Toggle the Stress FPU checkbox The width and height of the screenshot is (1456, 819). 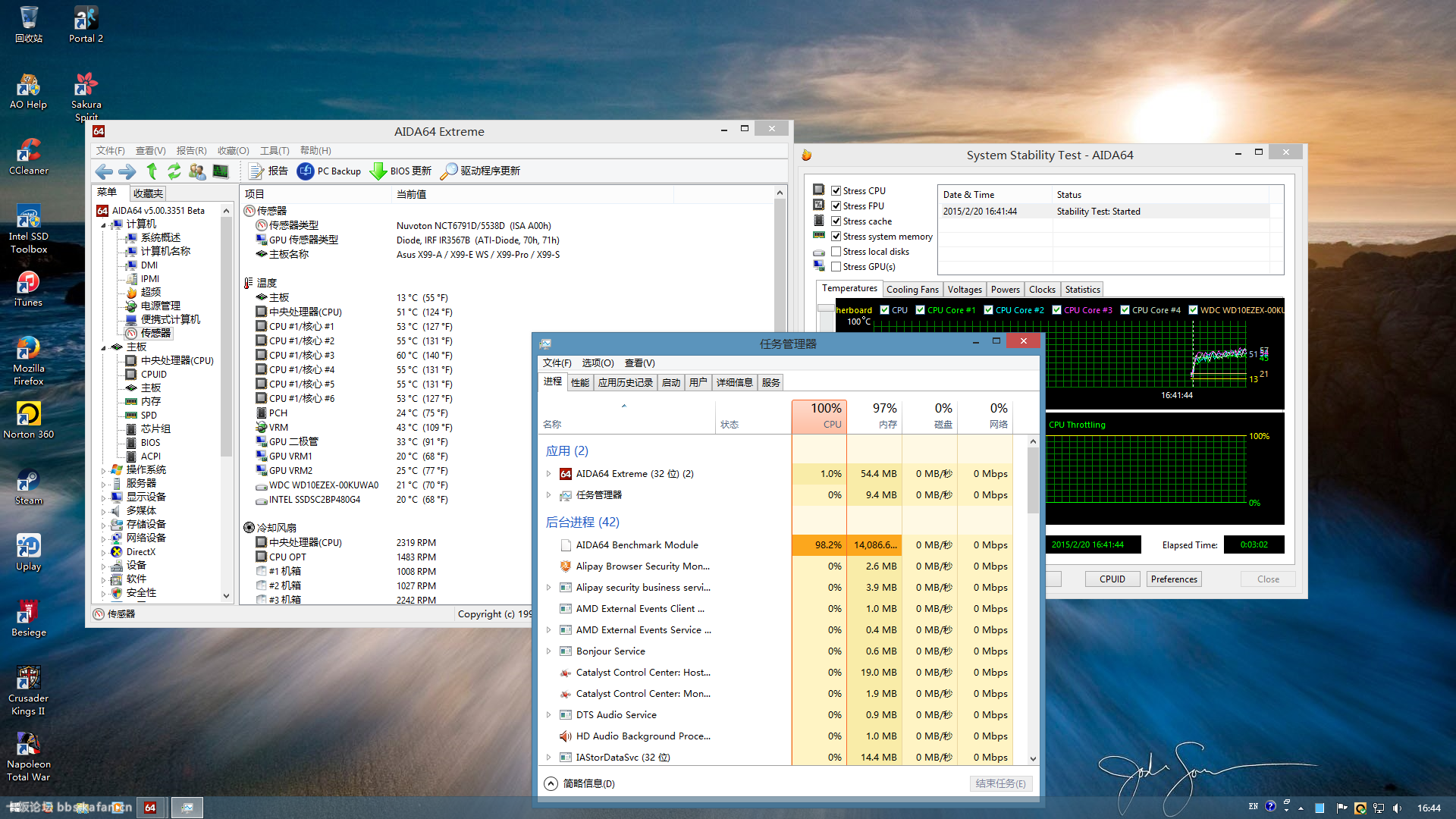(x=836, y=206)
